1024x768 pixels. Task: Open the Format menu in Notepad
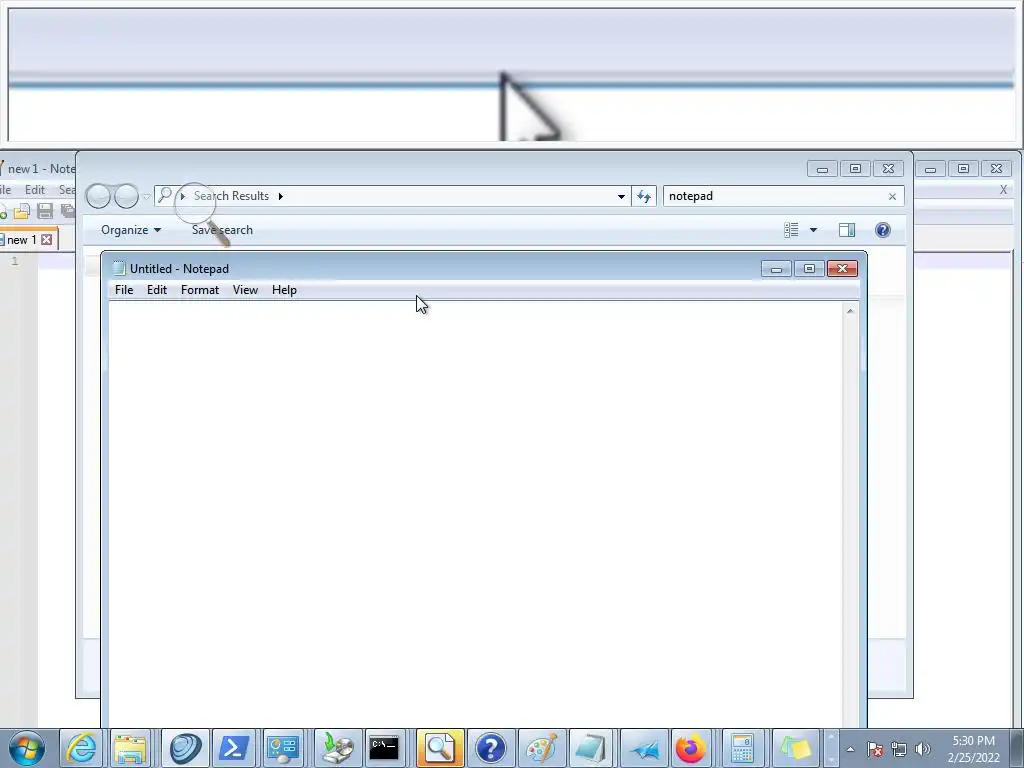point(200,290)
